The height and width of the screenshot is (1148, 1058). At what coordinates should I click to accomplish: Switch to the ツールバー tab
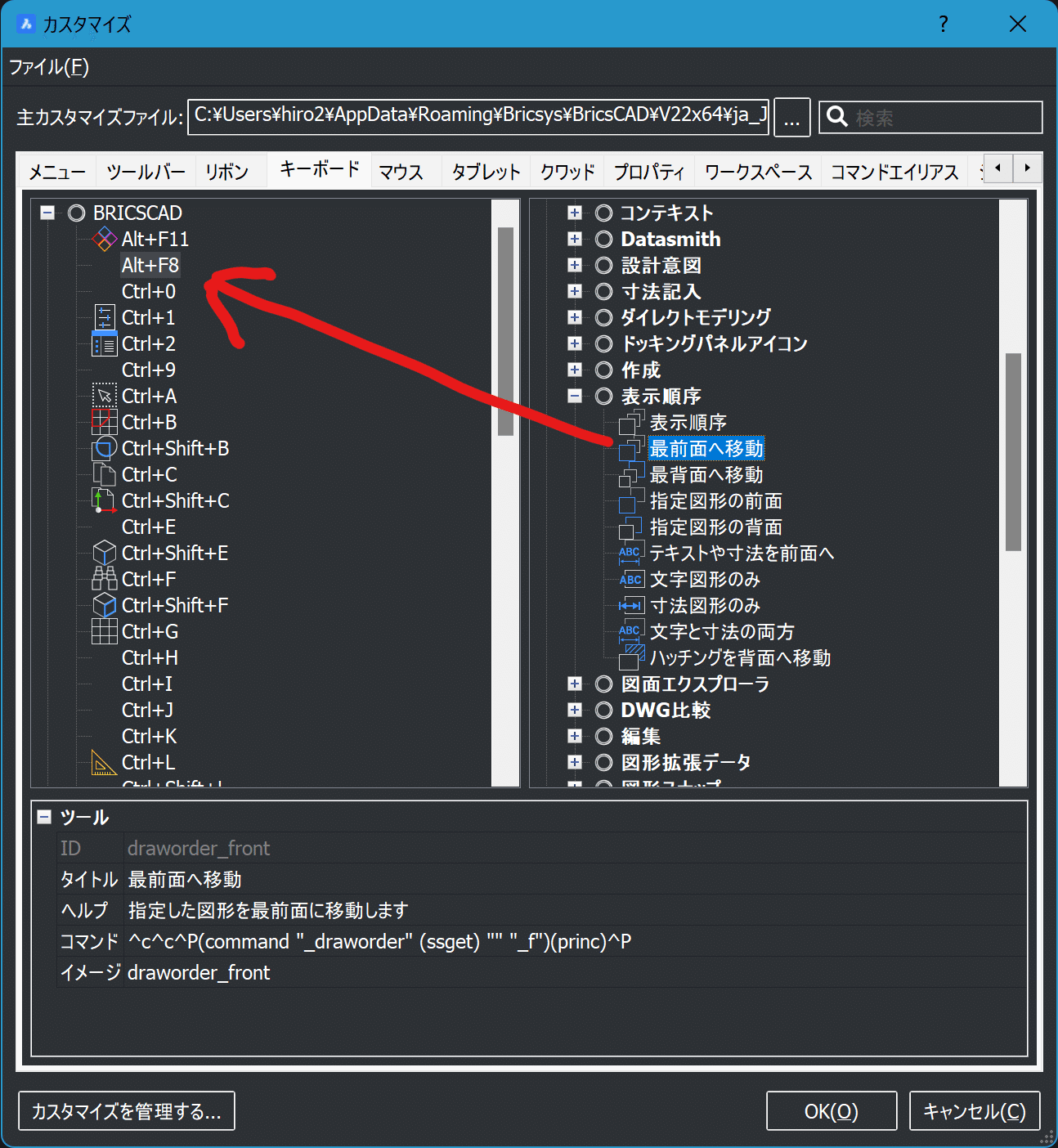coord(146,172)
